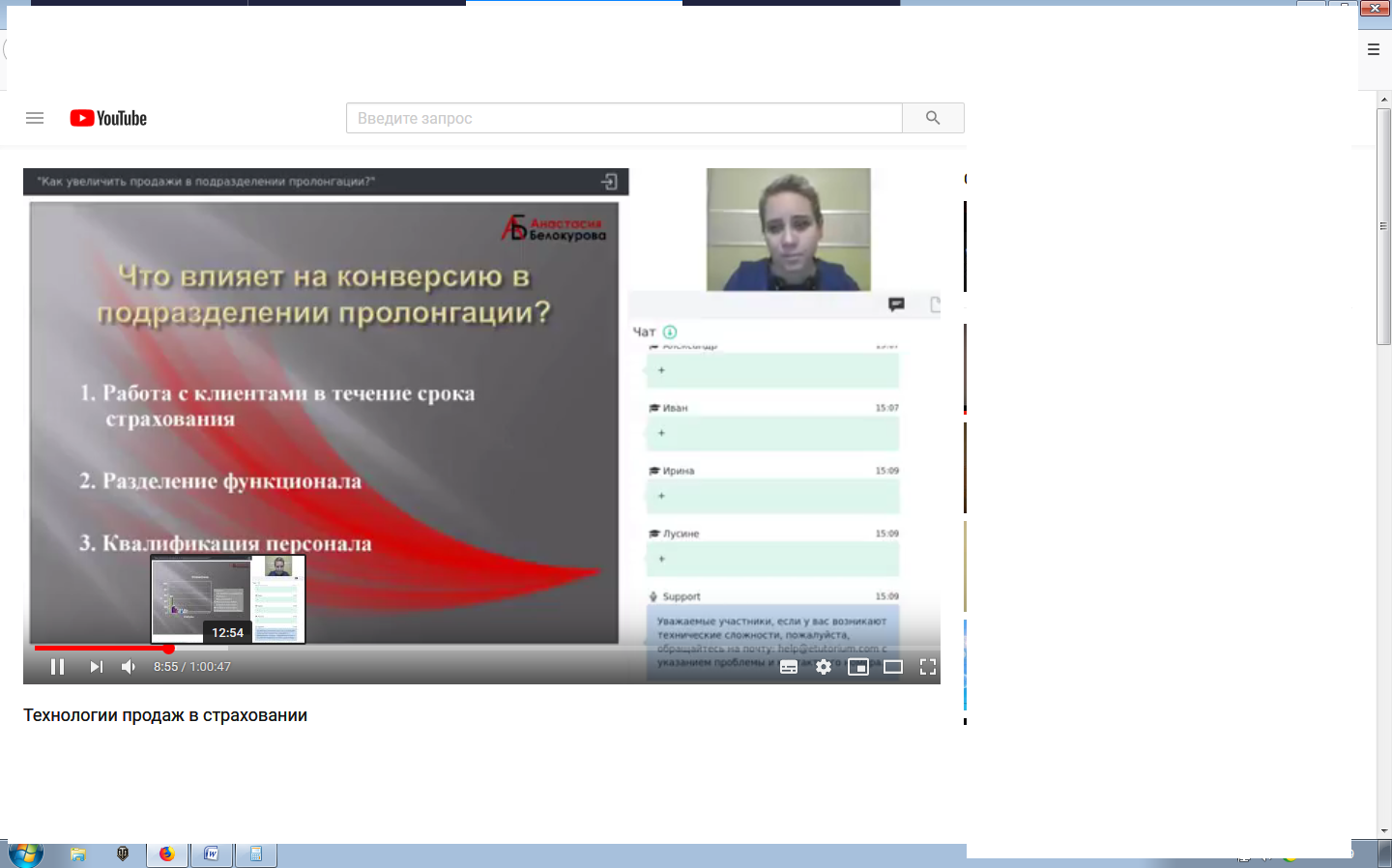The height and width of the screenshot is (868, 1392).
Task: Click the info icon next to 'Чат'
Action: click(x=670, y=332)
